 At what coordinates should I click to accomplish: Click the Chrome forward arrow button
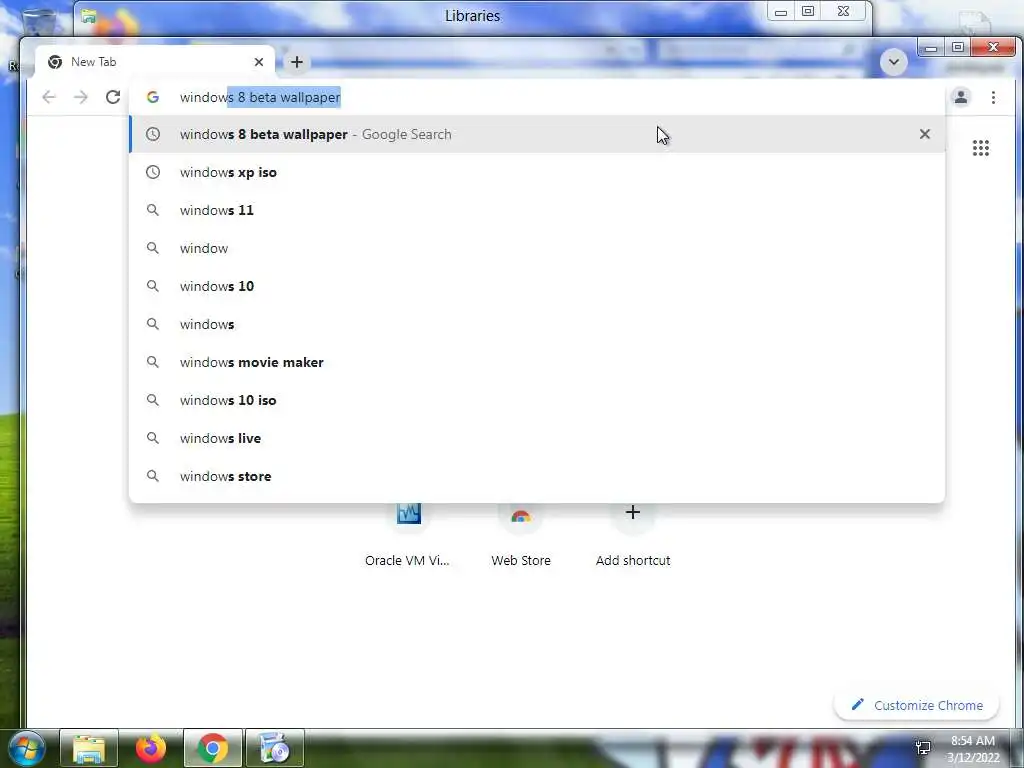pos(80,97)
